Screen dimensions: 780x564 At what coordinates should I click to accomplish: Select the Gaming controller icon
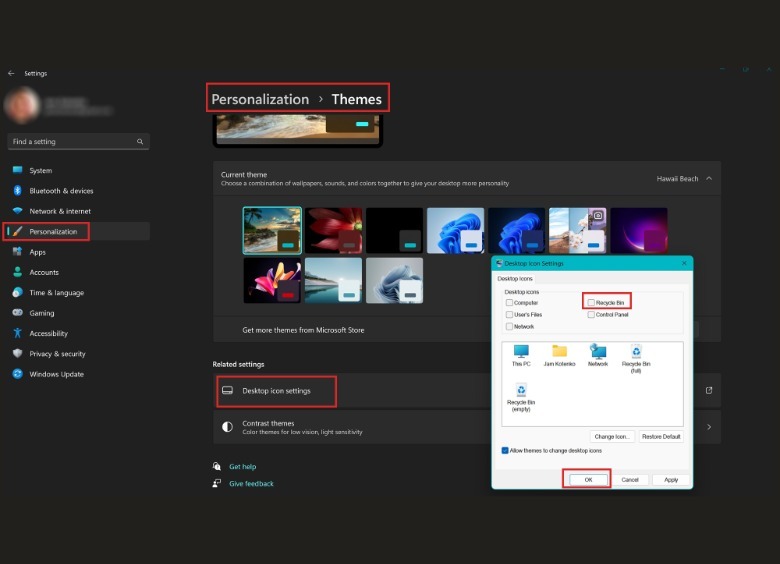click(18, 313)
